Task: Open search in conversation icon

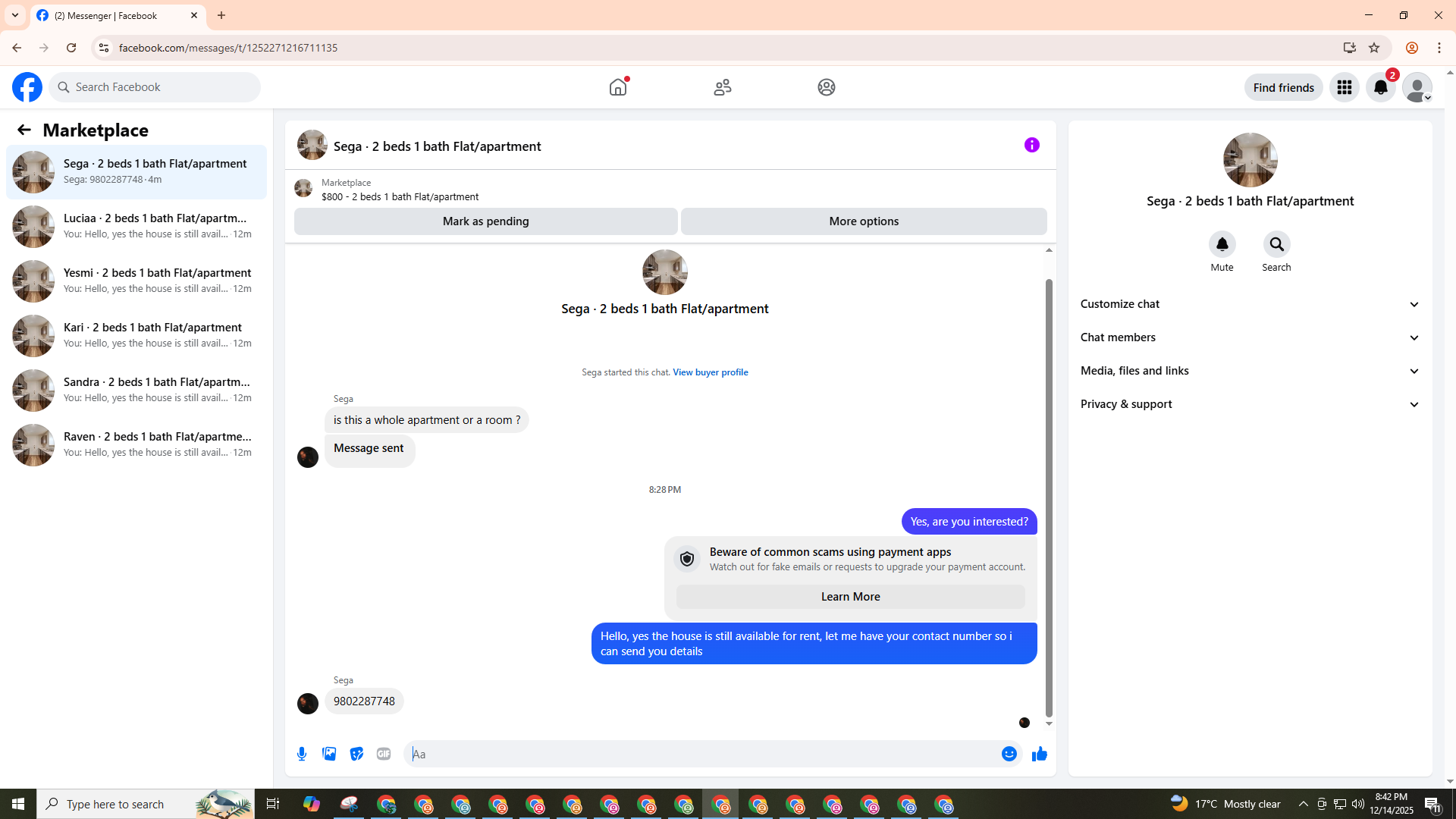Action: tap(1276, 245)
